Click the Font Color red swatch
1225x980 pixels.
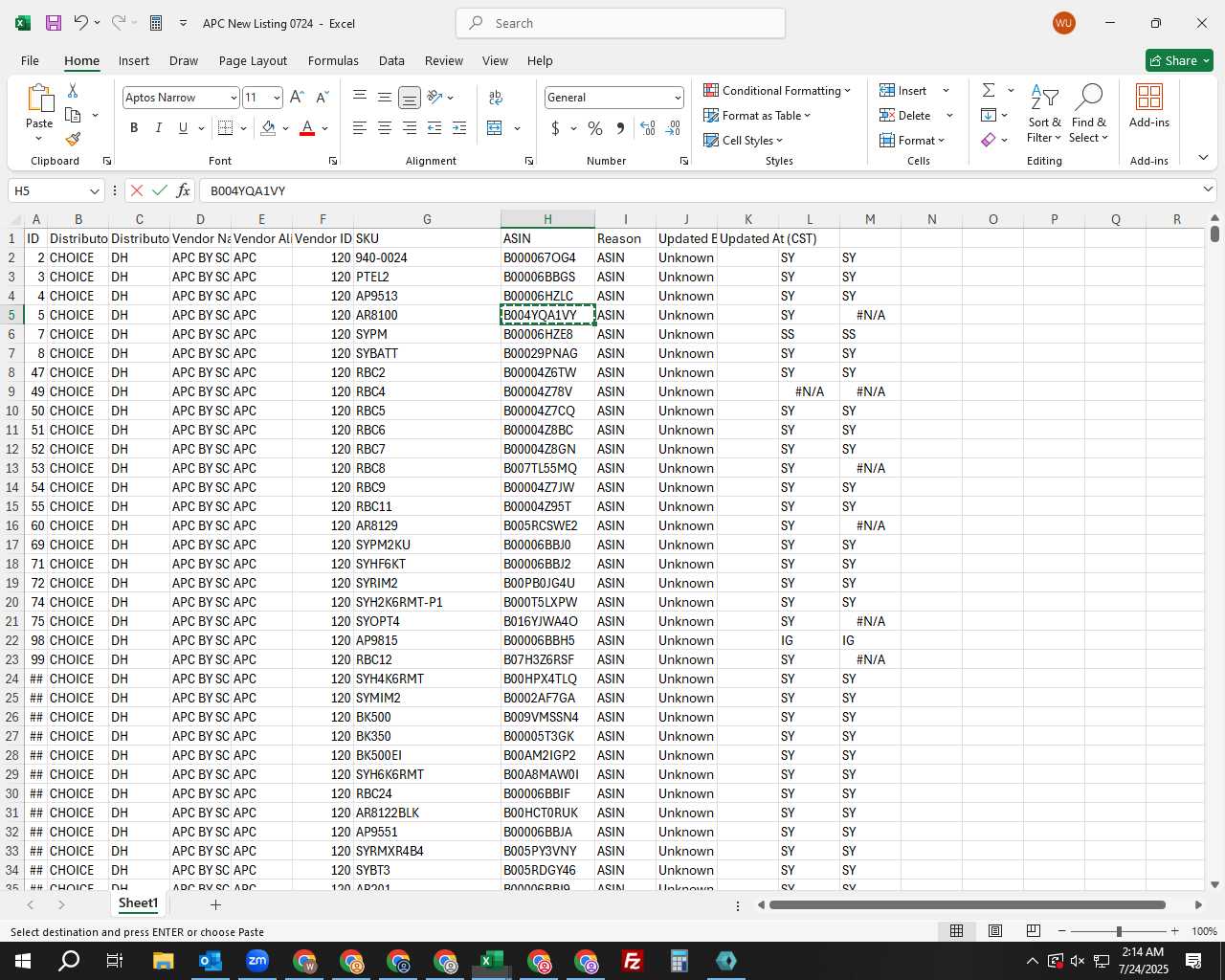pyautogui.click(x=307, y=128)
